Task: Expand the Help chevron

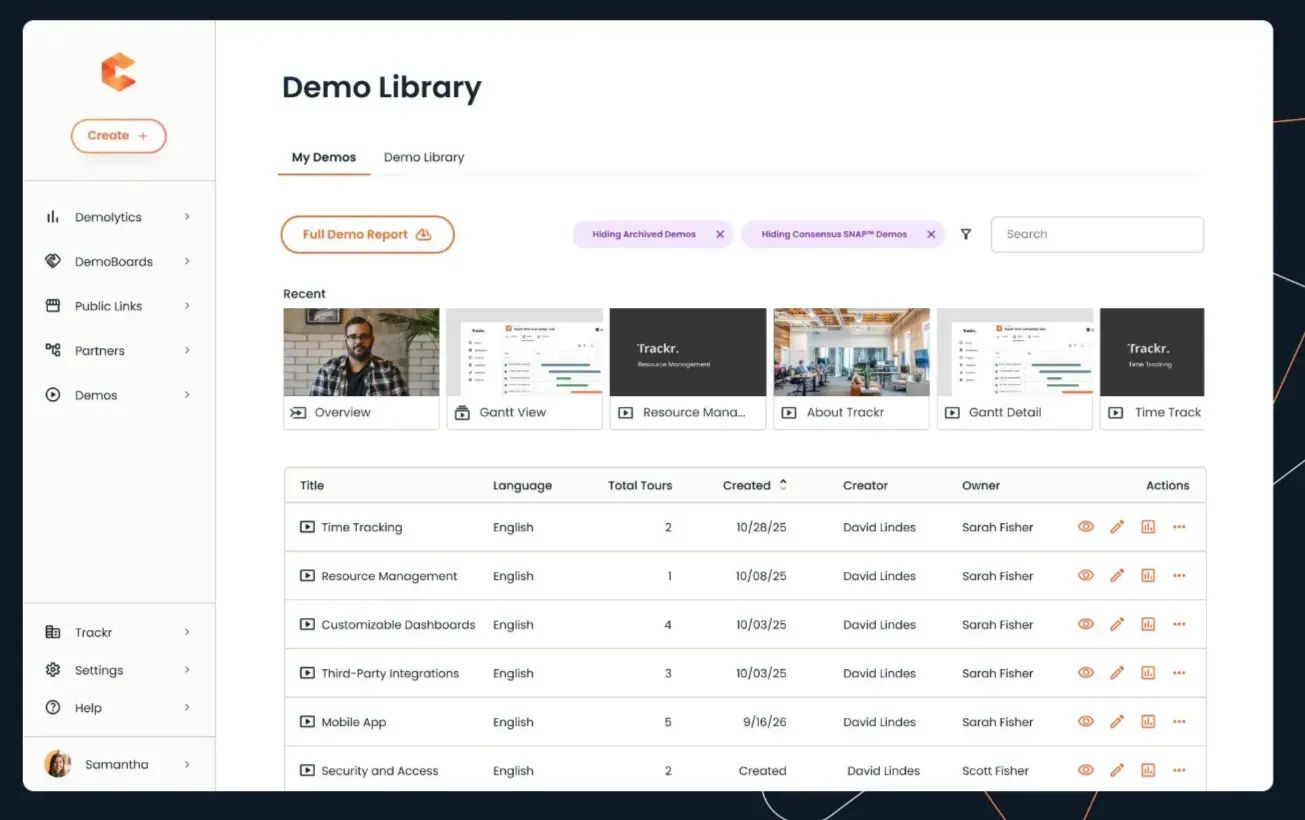Action: [x=187, y=708]
